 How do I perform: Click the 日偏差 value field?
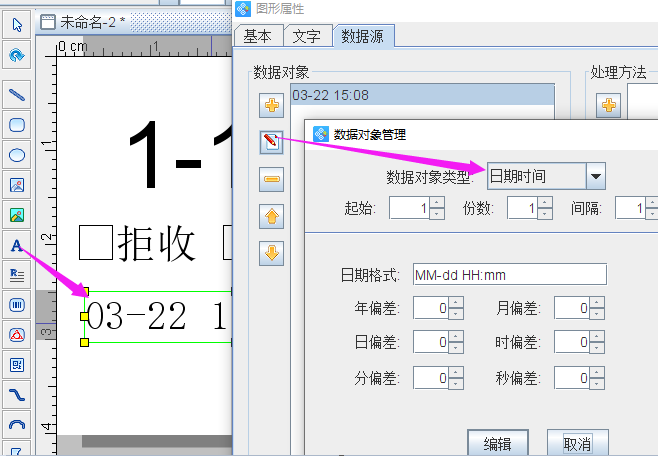pyautogui.click(x=431, y=342)
